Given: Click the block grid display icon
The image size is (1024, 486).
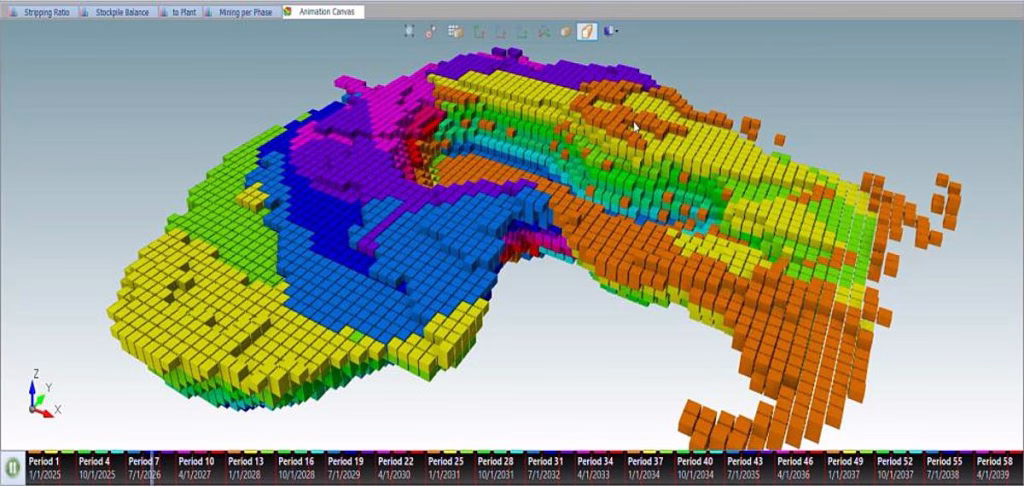Looking at the screenshot, I should [x=455, y=31].
